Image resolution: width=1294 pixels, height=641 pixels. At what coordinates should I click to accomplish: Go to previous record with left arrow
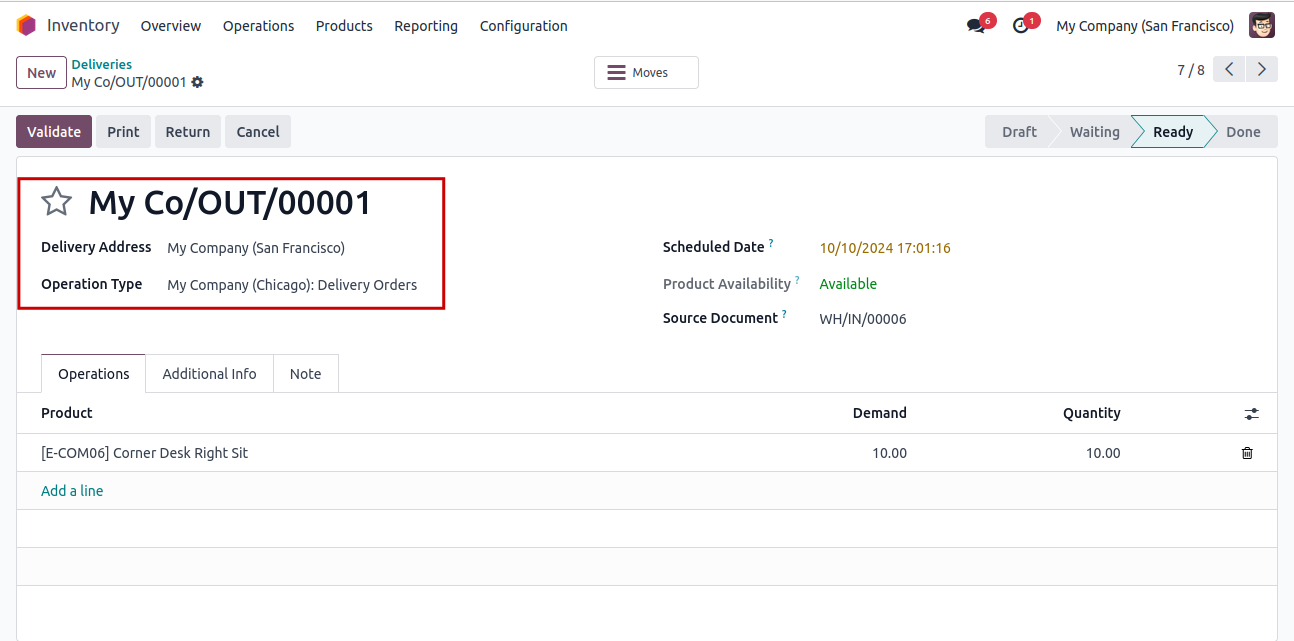pyautogui.click(x=1229, y=69)
